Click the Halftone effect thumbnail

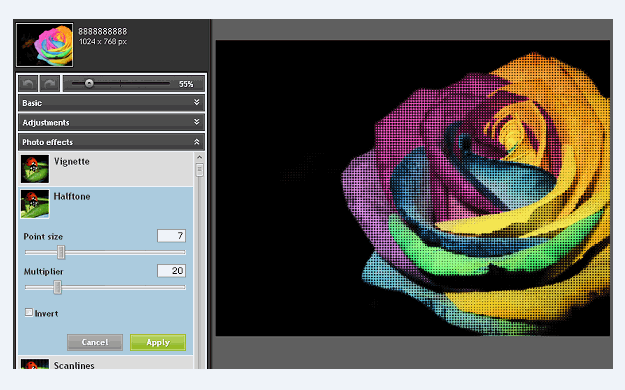point(35,204)
